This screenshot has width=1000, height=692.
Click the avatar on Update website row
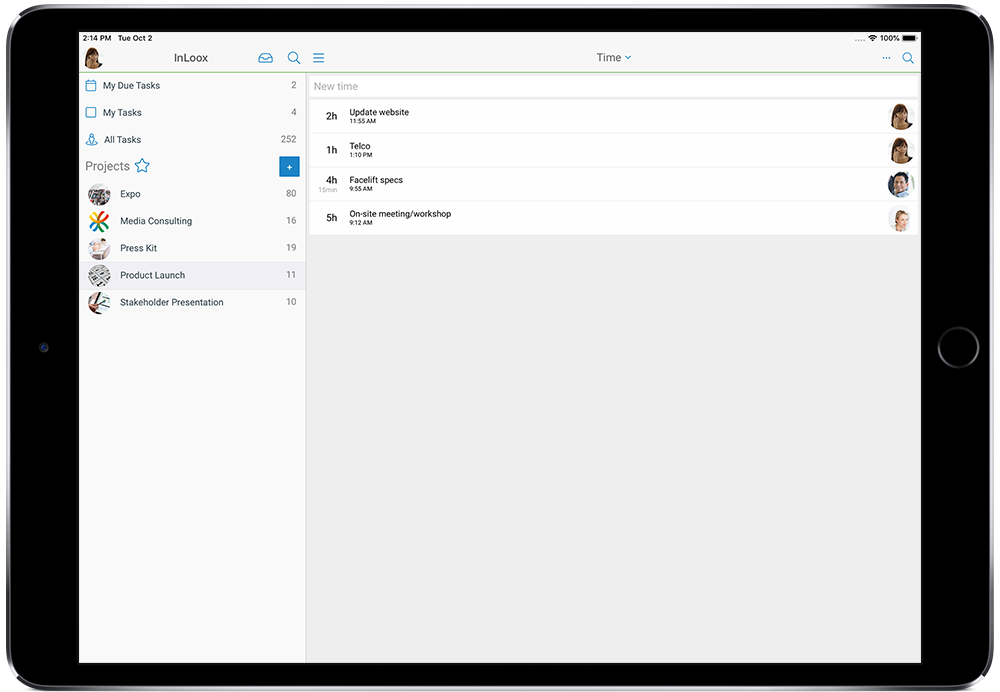901,117
